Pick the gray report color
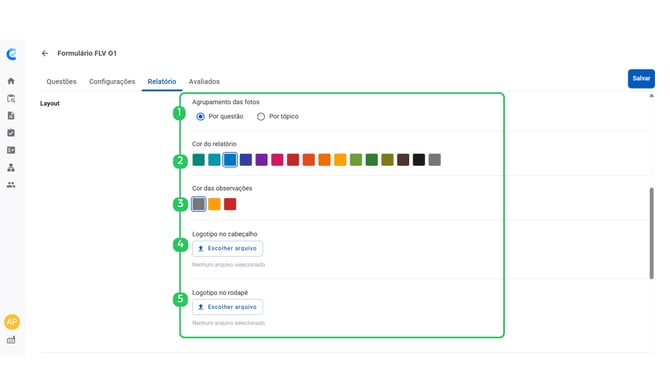The height and width of the screenshot is (376, 670). click(x=435, y=160)
